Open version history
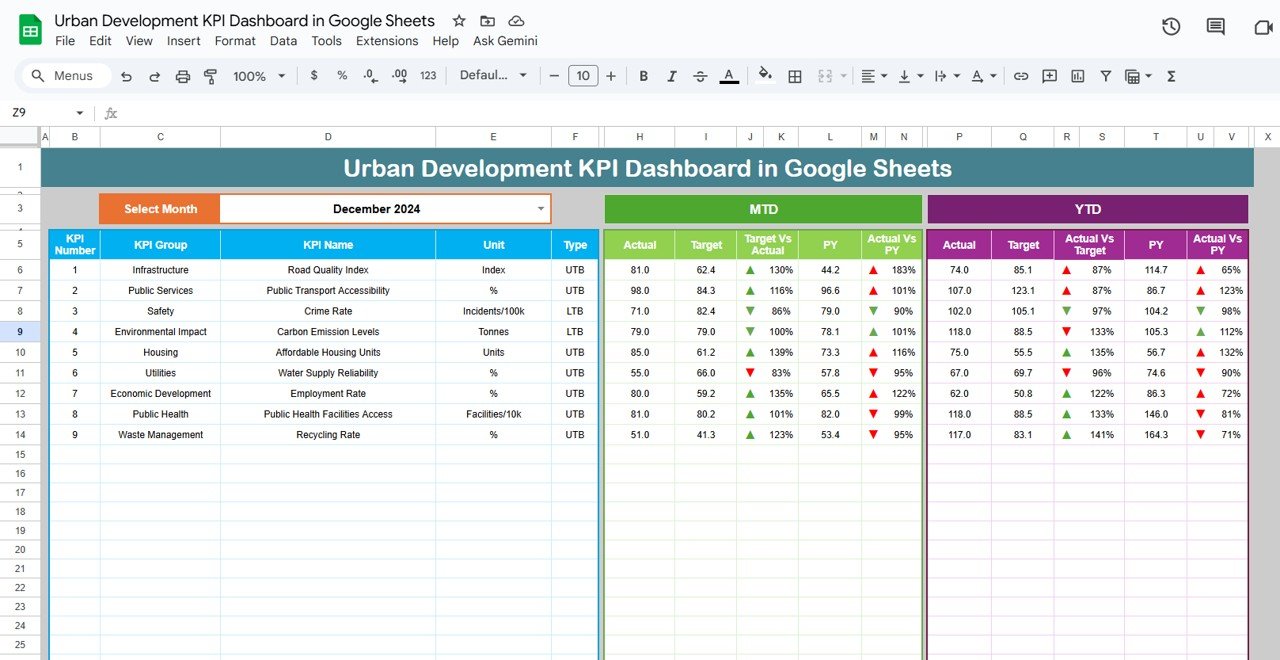This screenshot has height=660, width=1280. (x=1171, y=26)
